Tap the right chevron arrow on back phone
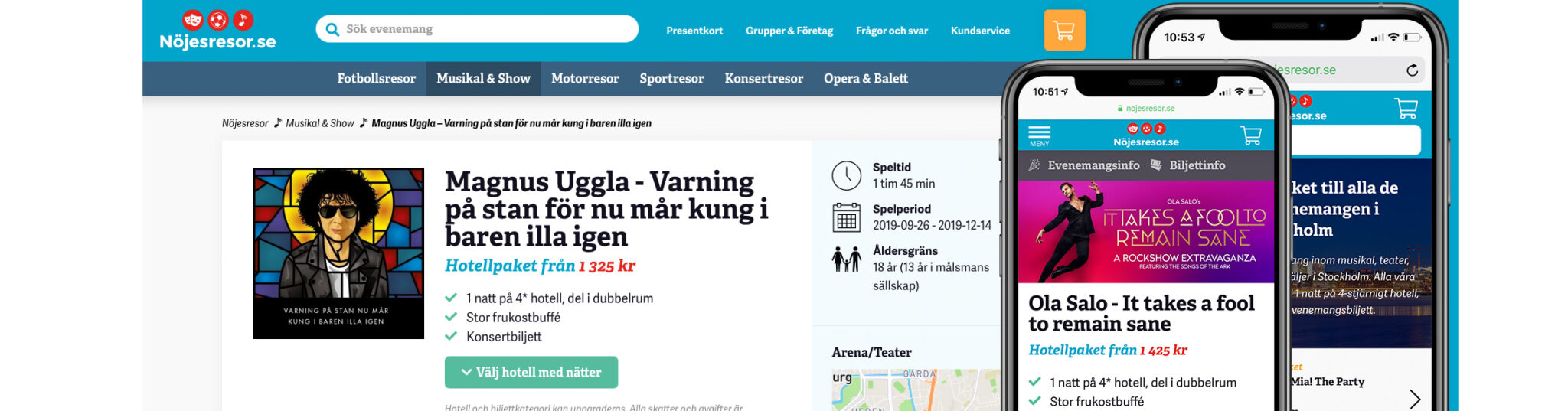 tap(1414, 398)
